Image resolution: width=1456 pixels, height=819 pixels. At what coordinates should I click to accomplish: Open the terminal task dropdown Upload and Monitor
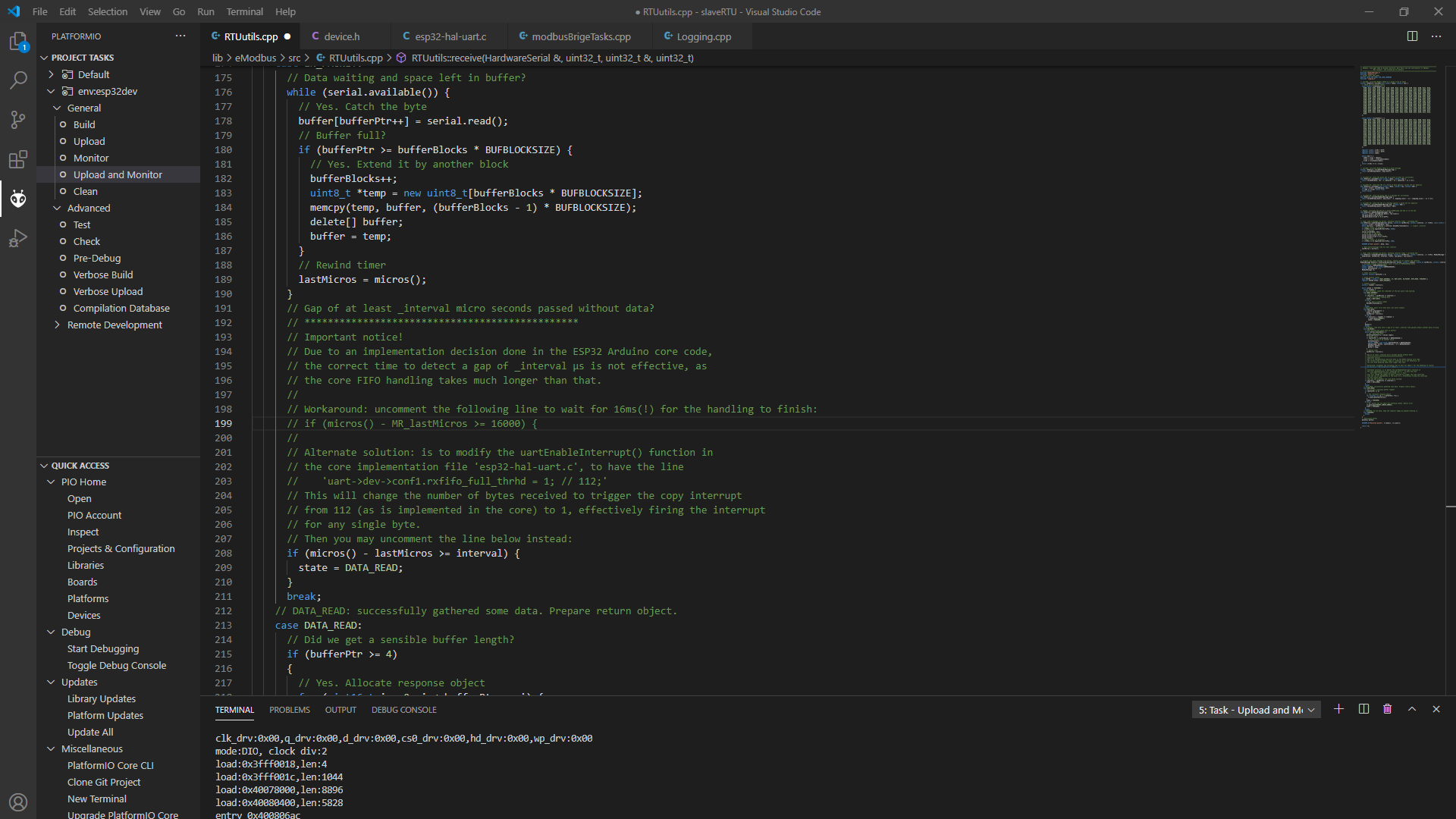tap(1255, 710)
